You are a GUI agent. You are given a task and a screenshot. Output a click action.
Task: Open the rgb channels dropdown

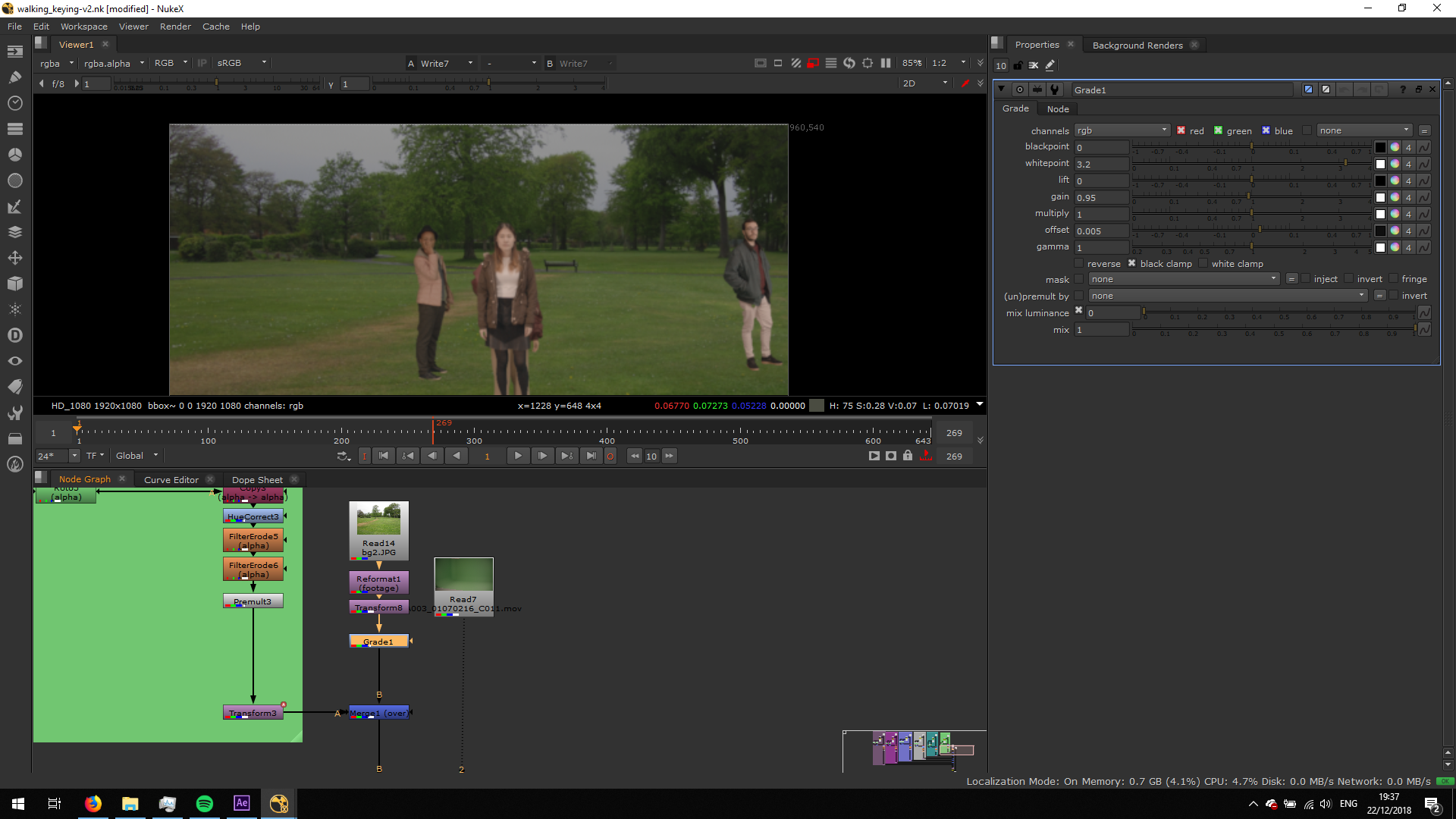(x=1122, y=130)
